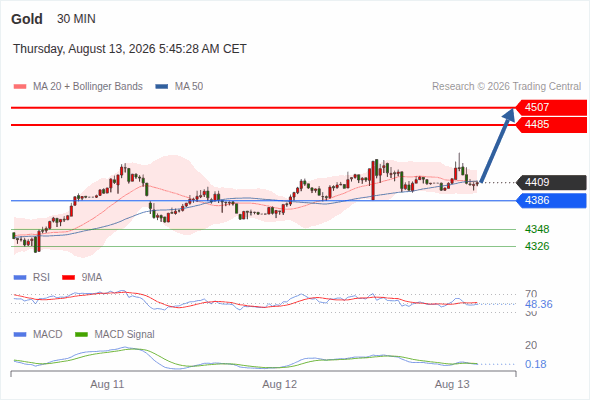Click the RSI blue legend swatch
This screenshot has width=590, height=400.
tap(20, 278)
